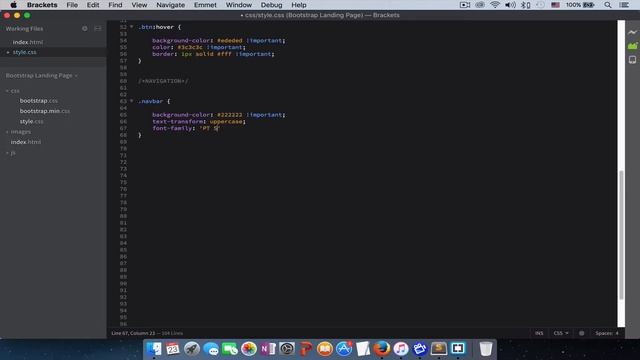This screenshot has height=360, width=640.
Task: Open OneNote in the dock
Action: 268,349
